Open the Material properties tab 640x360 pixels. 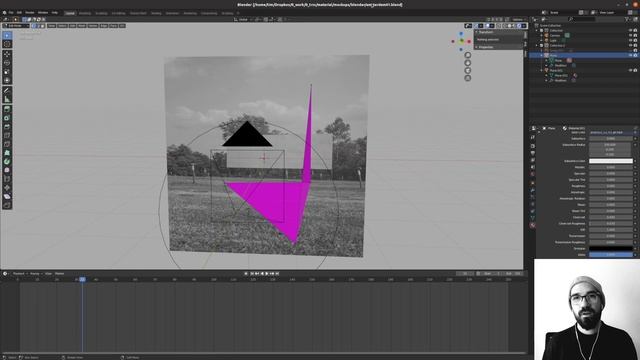[533, 225]
